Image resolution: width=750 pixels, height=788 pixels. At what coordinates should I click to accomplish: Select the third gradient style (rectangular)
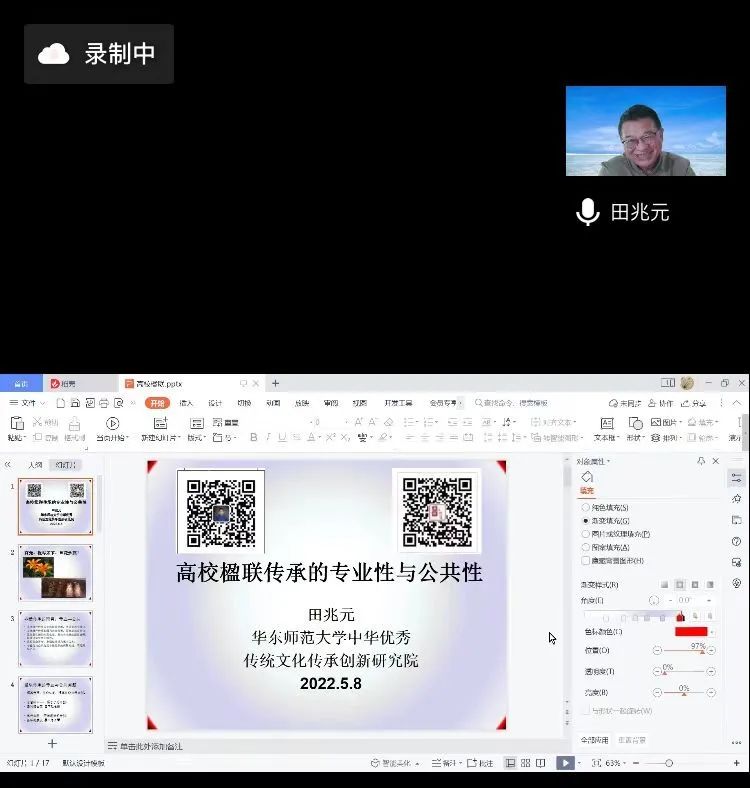(x=695, y=584)
